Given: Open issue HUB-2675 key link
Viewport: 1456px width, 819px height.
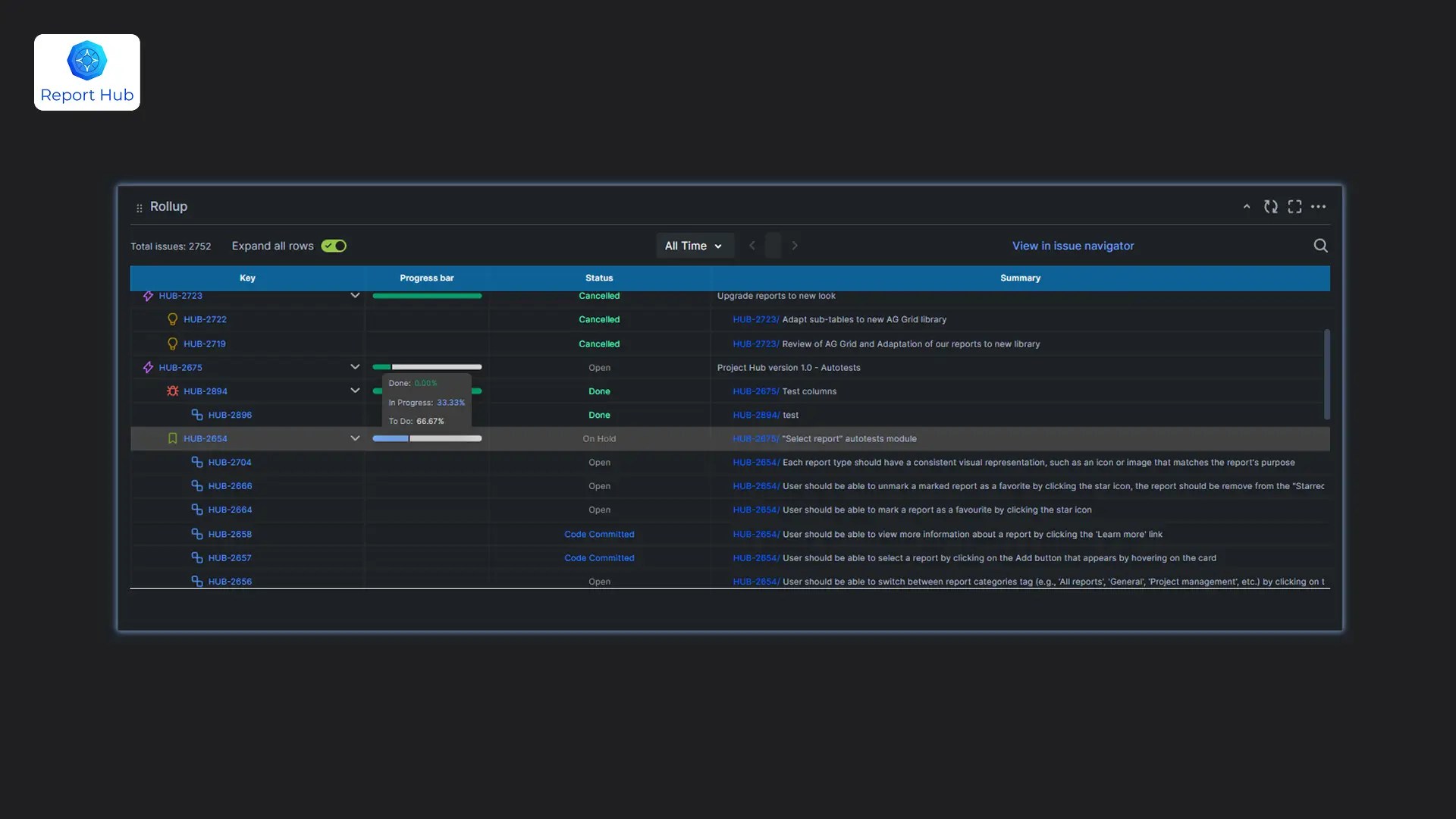Looking at the screenshot, I should tap(180, 368).
